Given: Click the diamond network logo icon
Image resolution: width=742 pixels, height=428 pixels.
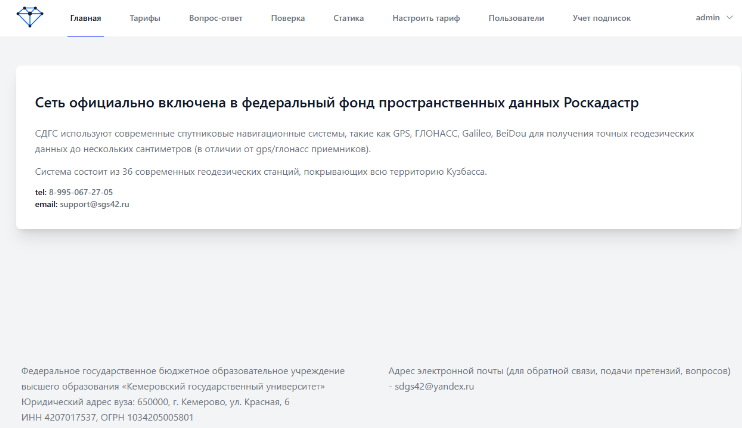Looking at the screenshot, I should [30, 17].
